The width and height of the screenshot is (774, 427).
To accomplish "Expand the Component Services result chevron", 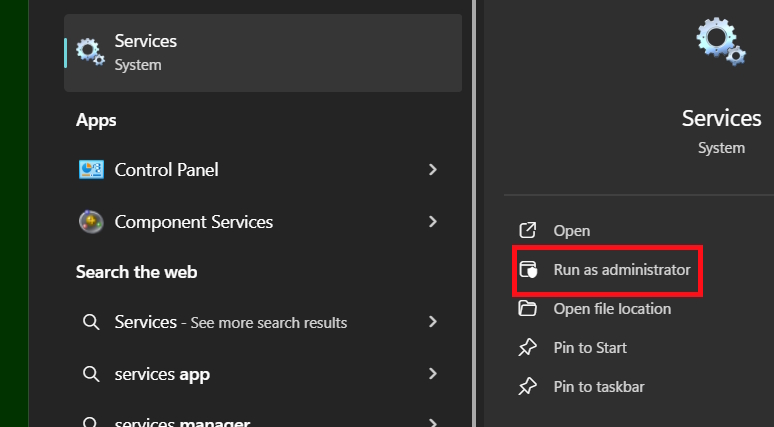I will (433, 222).
